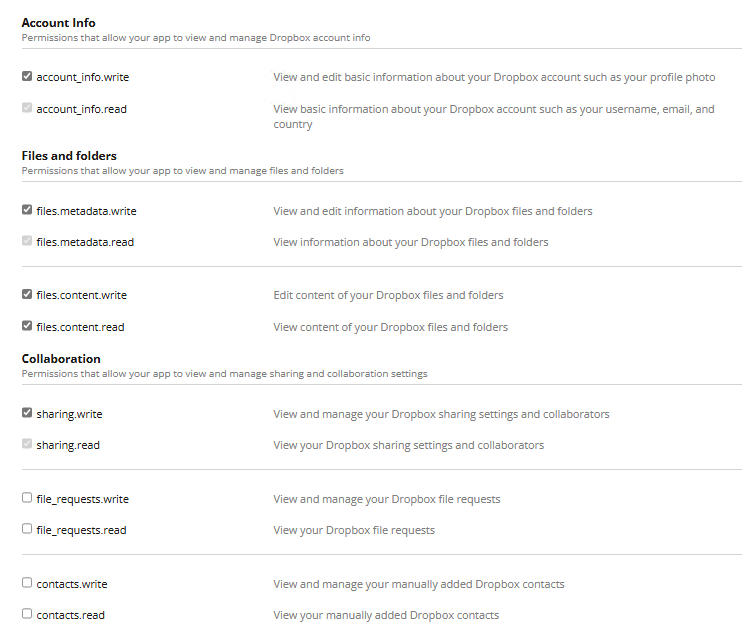Click the contacts.read description text
This screenshot has height=635, width=754.
386,615
